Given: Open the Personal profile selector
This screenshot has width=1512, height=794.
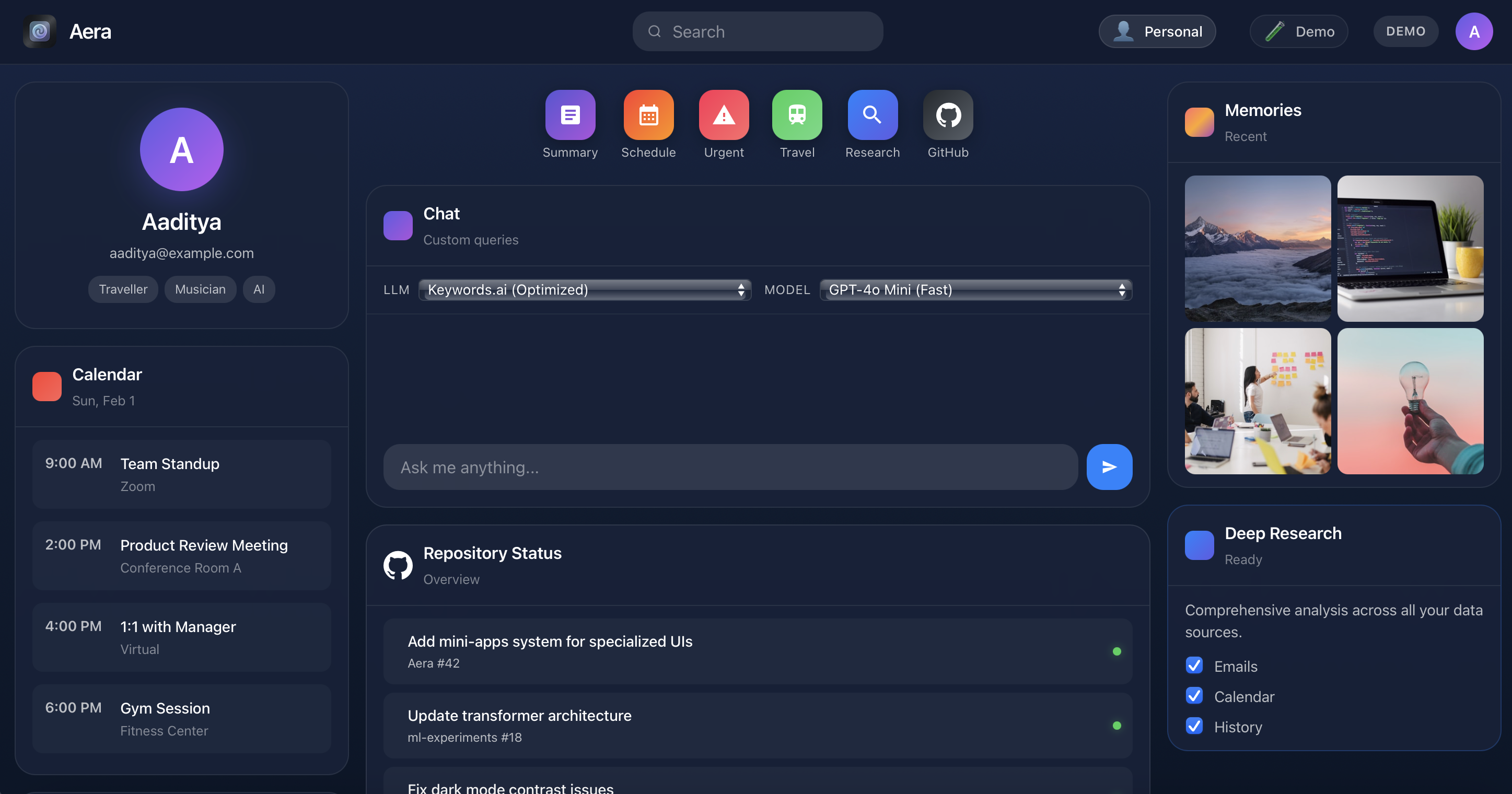Looking at the screenshot, I should click(x=1157, y=32).
